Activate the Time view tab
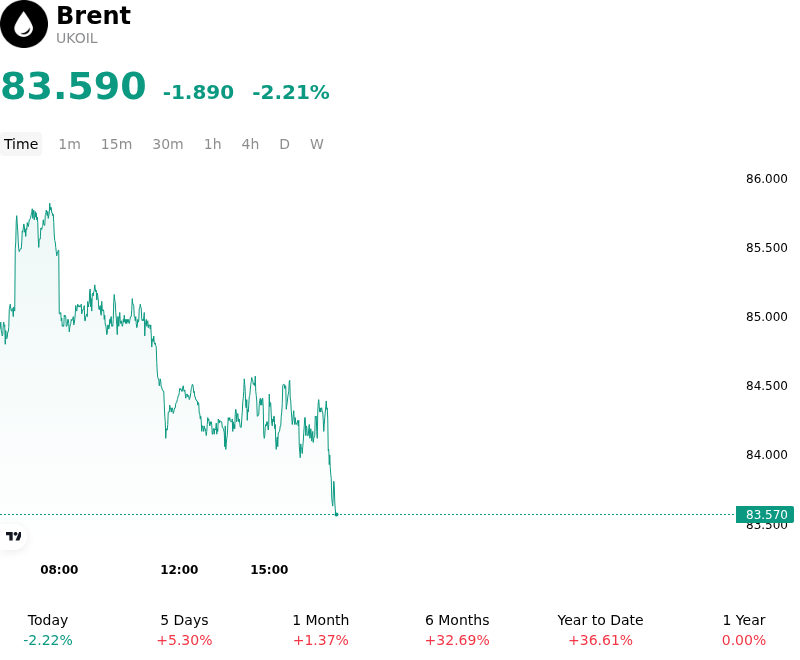This screenshot has width=800, height=660. [x=21, y=144]
